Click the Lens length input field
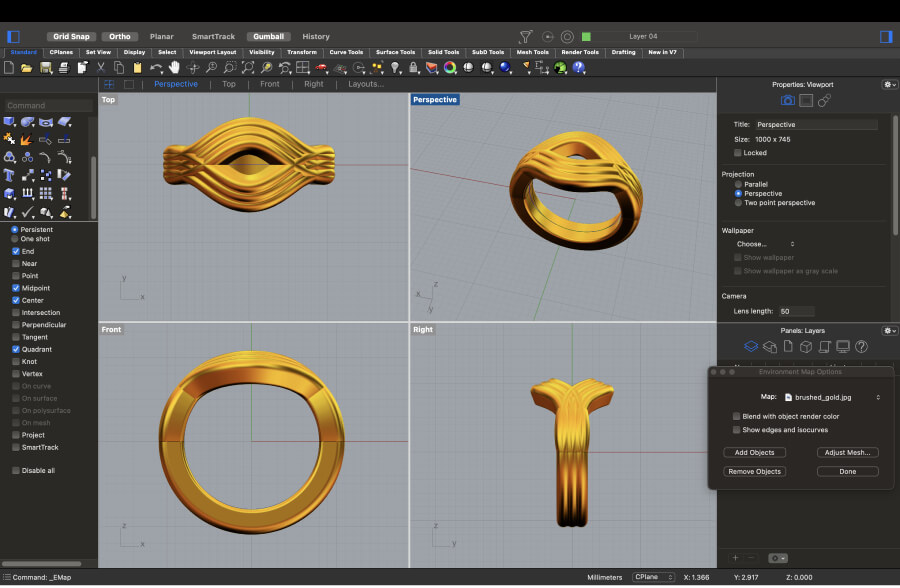 (796, 312)
